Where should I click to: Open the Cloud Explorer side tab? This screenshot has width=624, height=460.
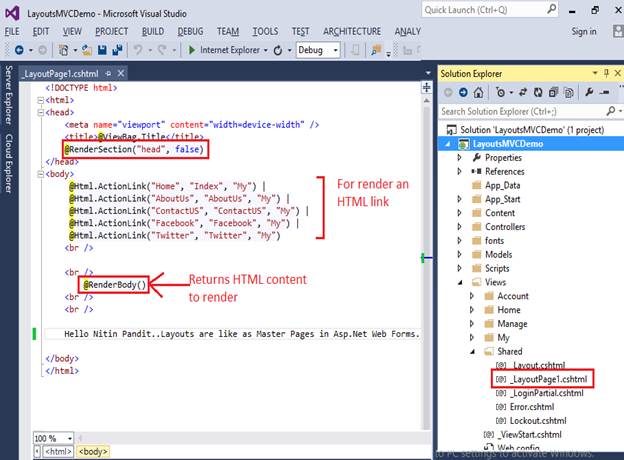pos(8,163)
